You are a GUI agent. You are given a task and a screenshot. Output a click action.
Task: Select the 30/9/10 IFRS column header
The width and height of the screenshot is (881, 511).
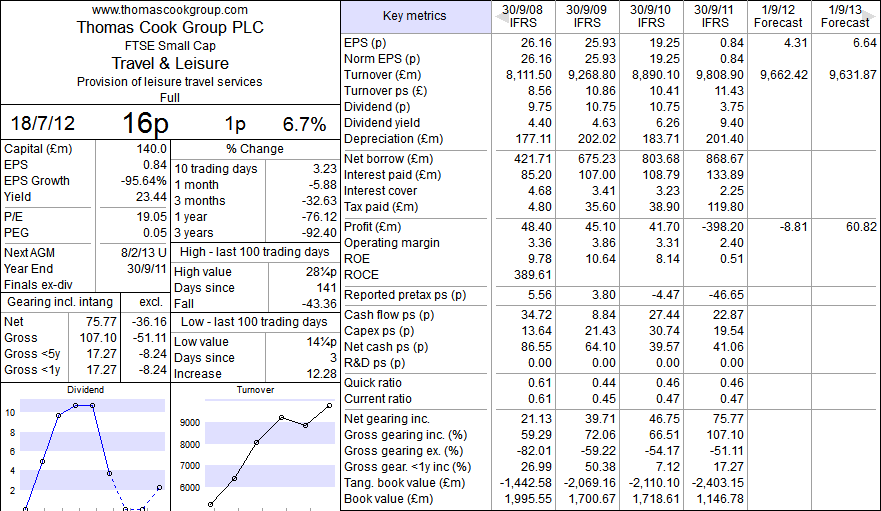(651, 16)
